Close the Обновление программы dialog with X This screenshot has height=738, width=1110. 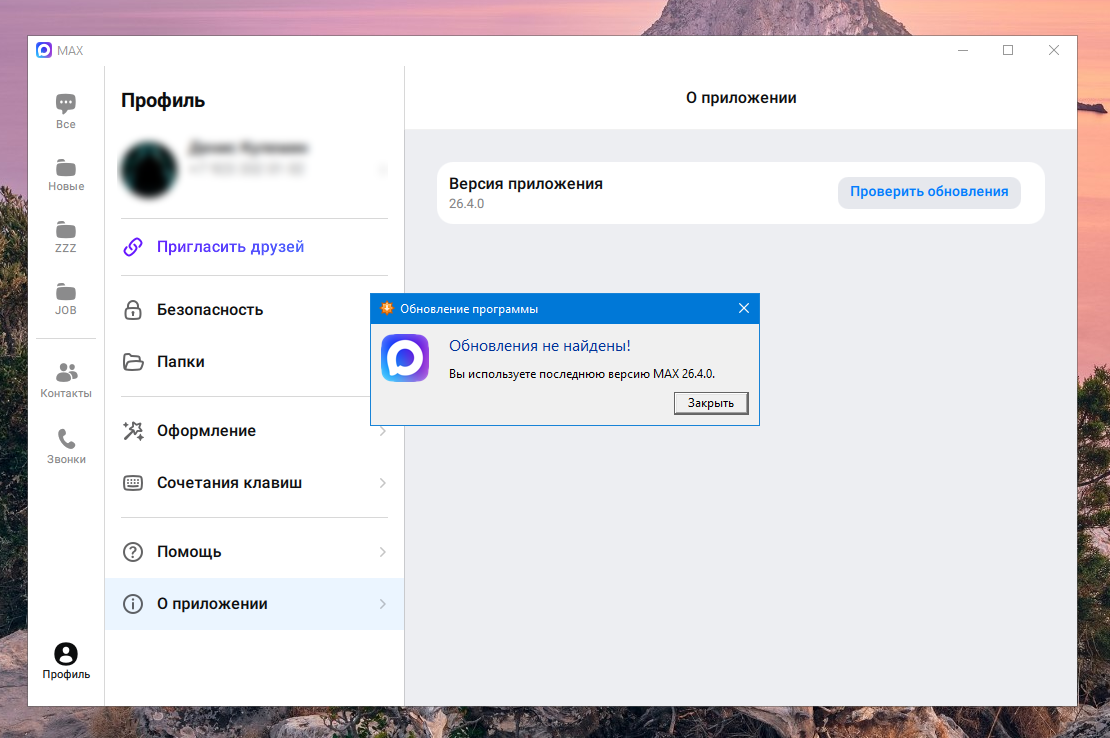(x=743, y=309)
